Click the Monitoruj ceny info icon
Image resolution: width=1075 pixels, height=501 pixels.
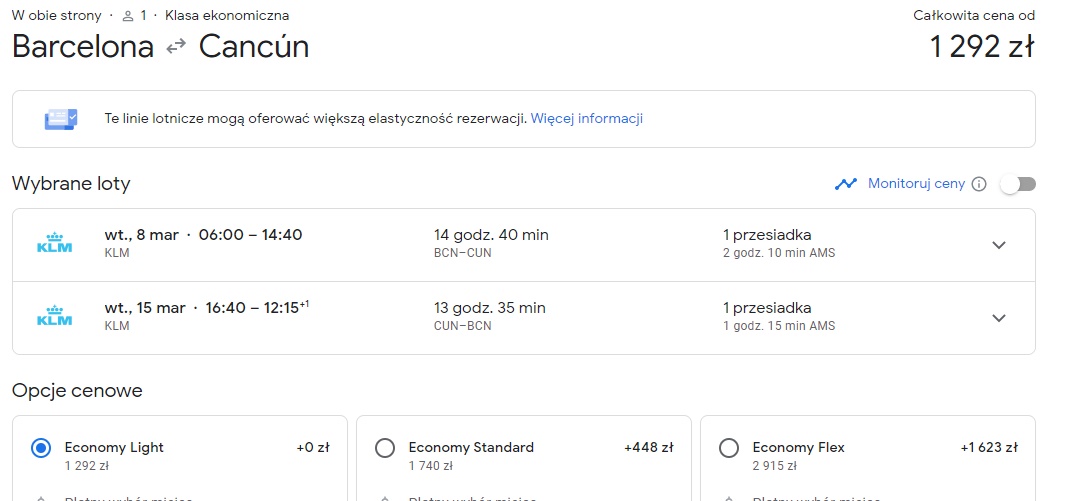(979, 184)
